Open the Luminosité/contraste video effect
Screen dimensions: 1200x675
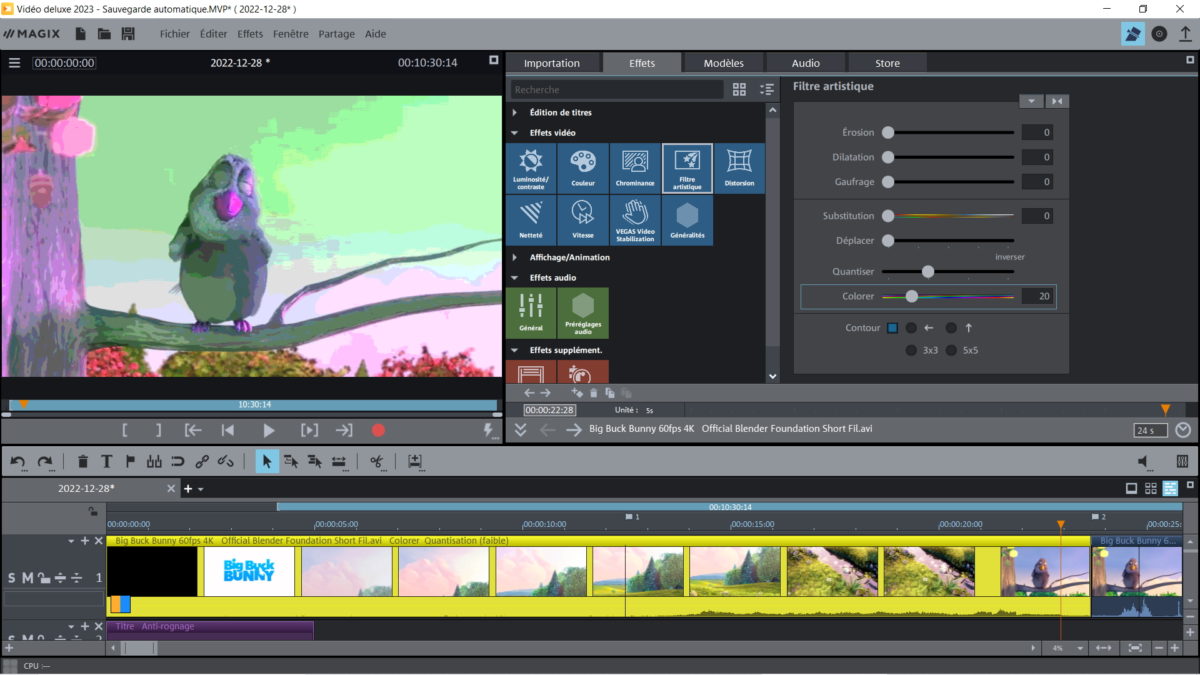[531, 168]
